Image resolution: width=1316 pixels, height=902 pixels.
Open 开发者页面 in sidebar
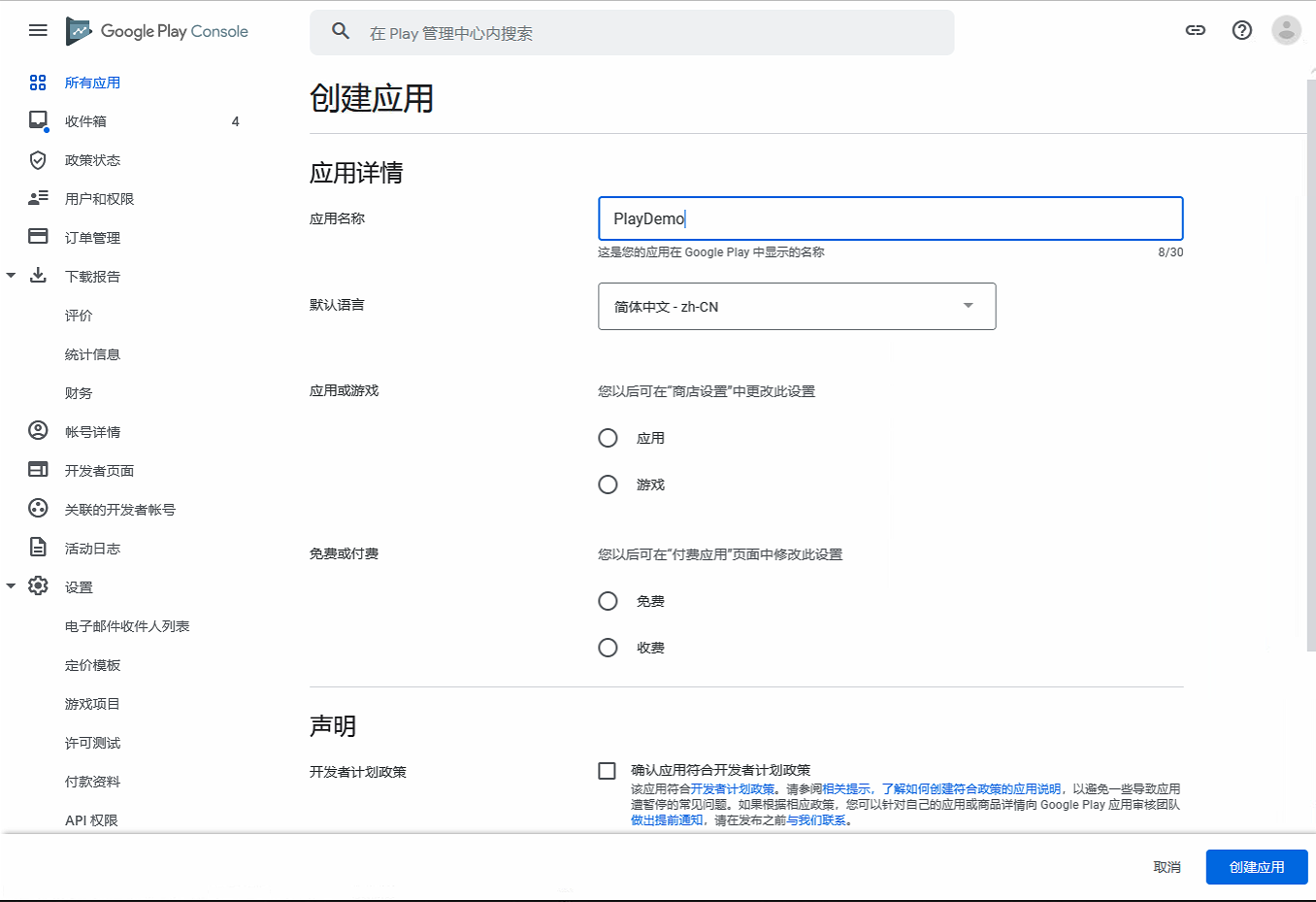[99, 471]
